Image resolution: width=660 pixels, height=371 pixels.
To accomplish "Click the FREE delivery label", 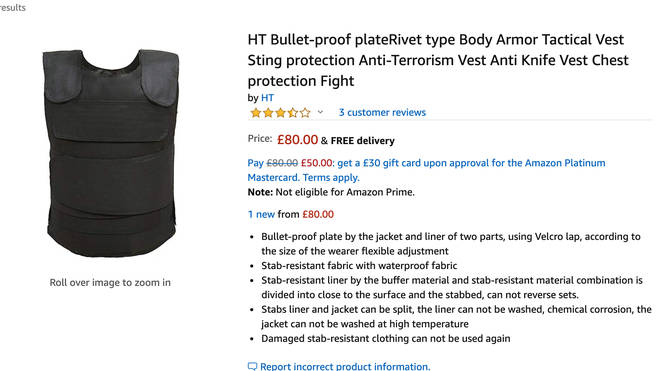I will (x=362, y=141).
